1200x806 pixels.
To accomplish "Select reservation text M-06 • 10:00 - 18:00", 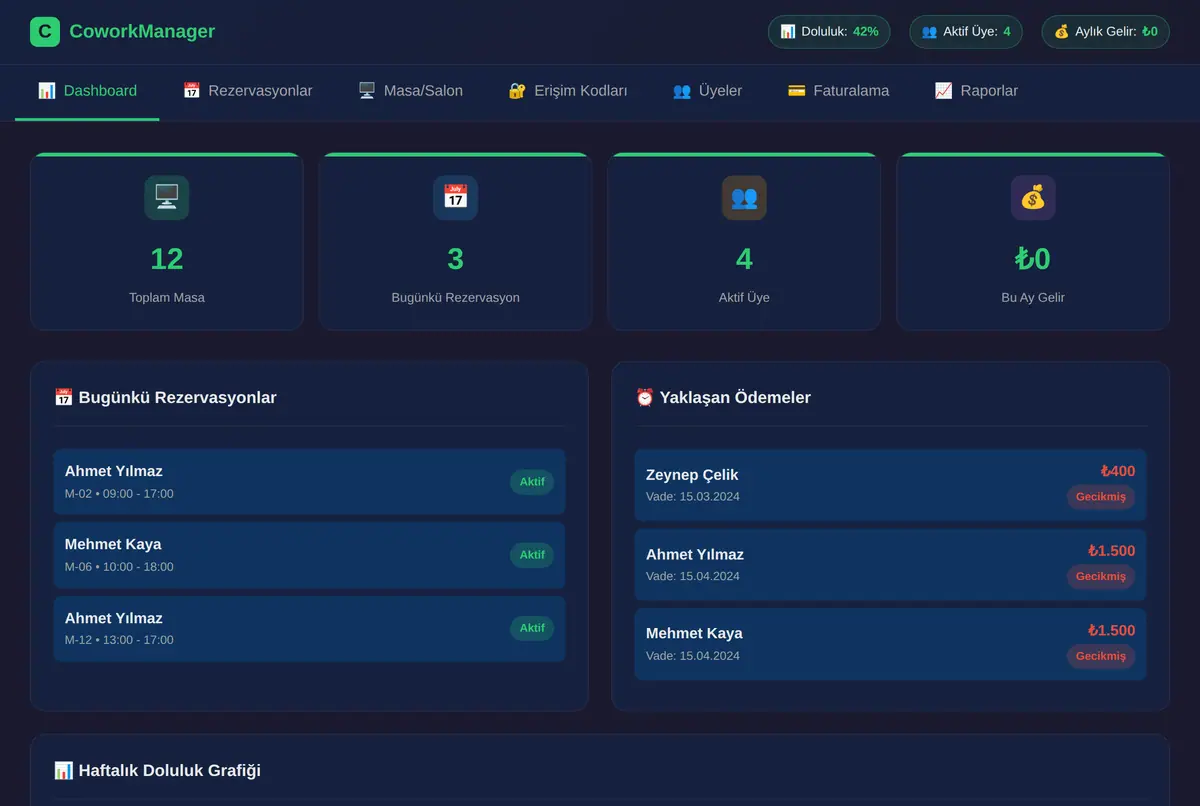I will coord(119,567).
